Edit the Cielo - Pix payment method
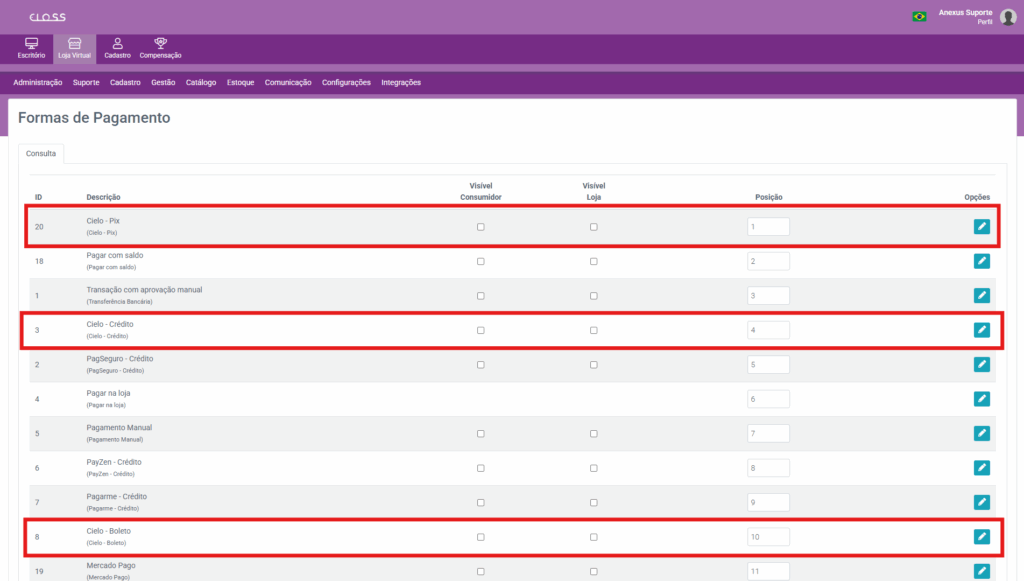1024x581 pixels. pyautogui.click(x=981, y=227)
